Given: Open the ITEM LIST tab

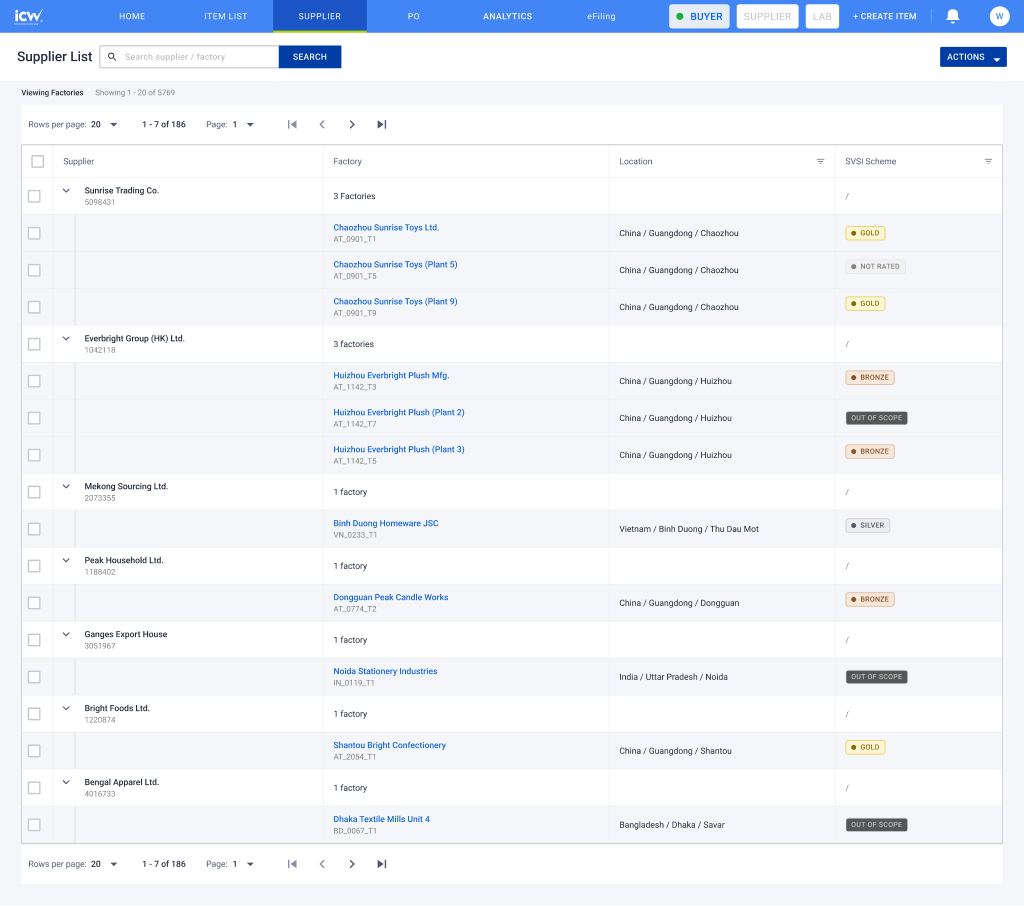Looking at the screenshot, I should pyautogui.click(x=225, y=16).
